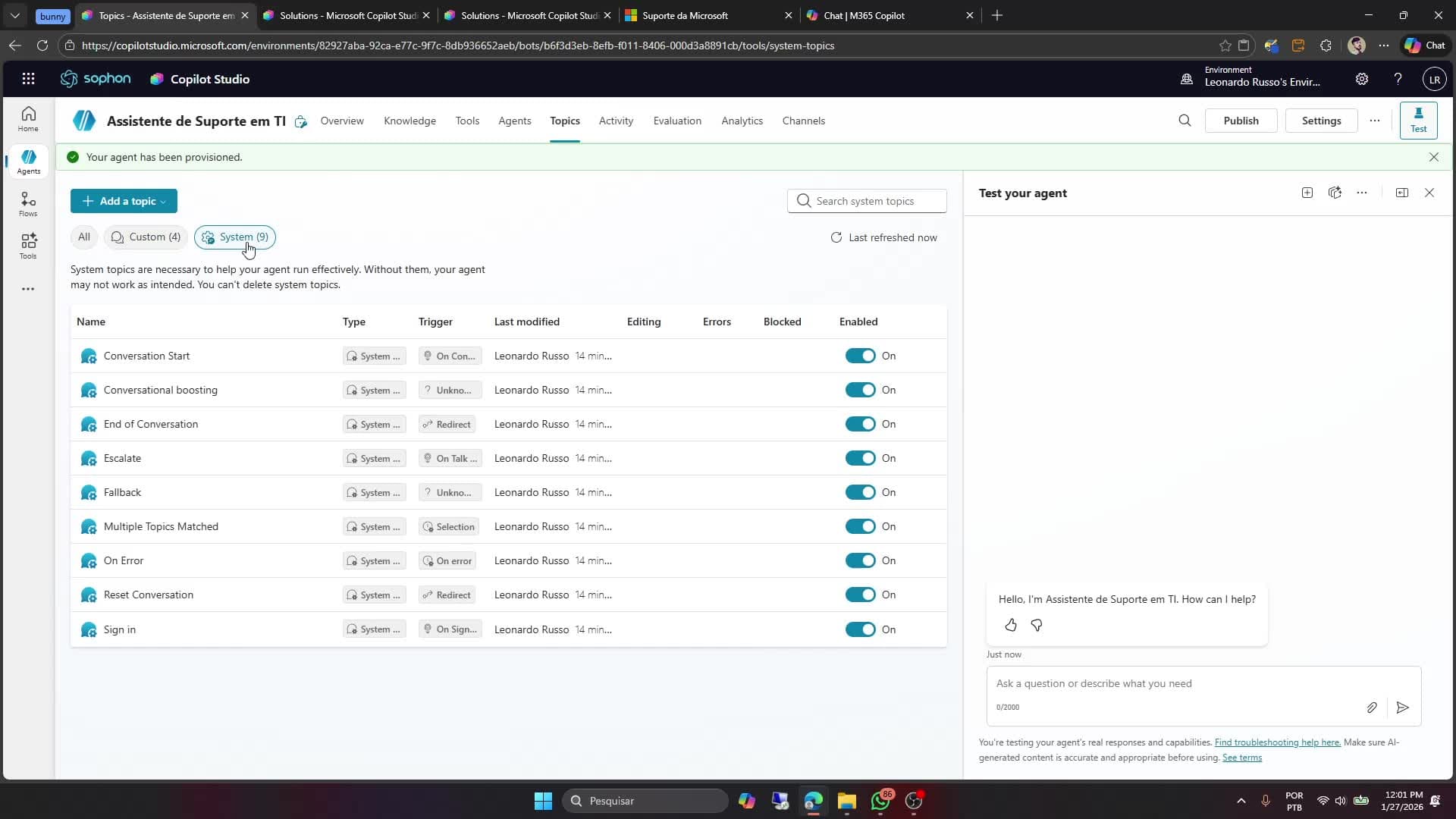Screen dimensions: 1456x819
Task: Click the thumbs up feedback icon
Action: click(x=1011, y=625)
